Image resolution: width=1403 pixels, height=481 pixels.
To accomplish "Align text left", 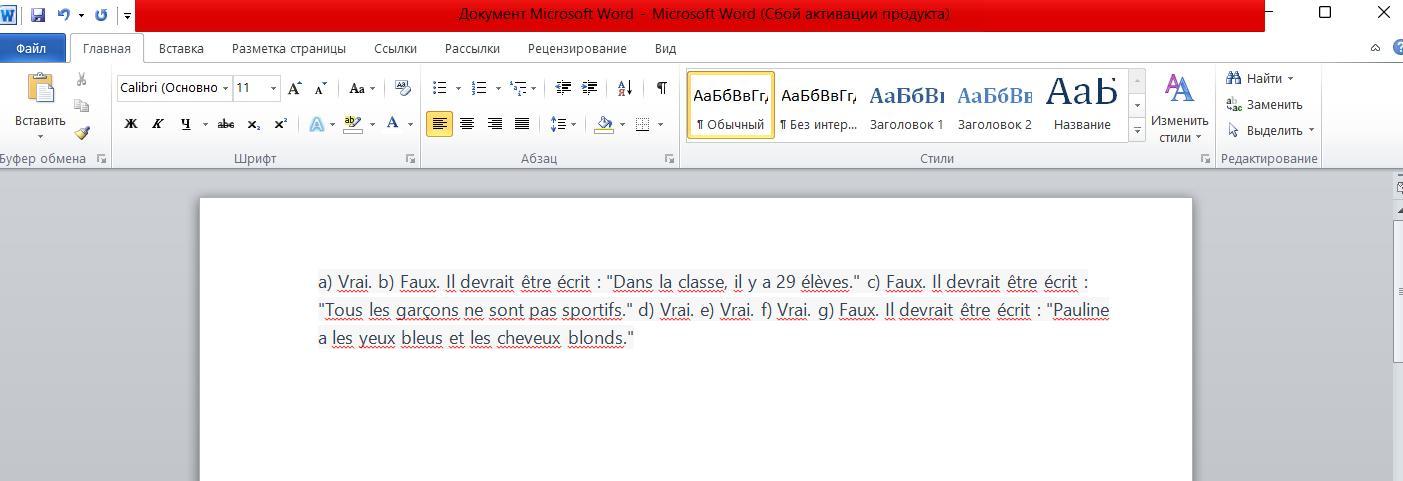I will coord(439,124).
